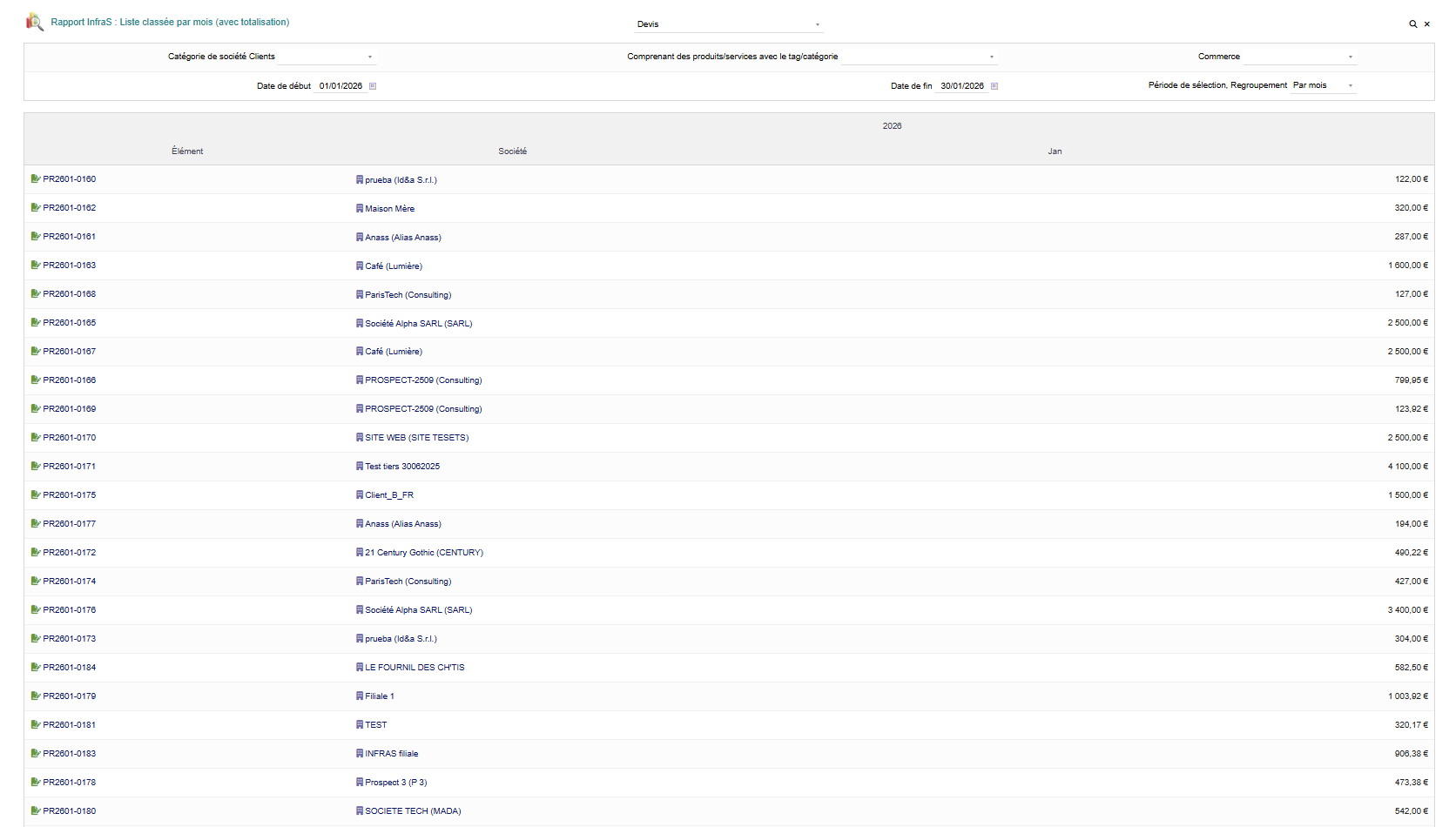1456x827 pixels.
Task: Change the Par mois grouping dropdown
Action: pos(1323,86)
